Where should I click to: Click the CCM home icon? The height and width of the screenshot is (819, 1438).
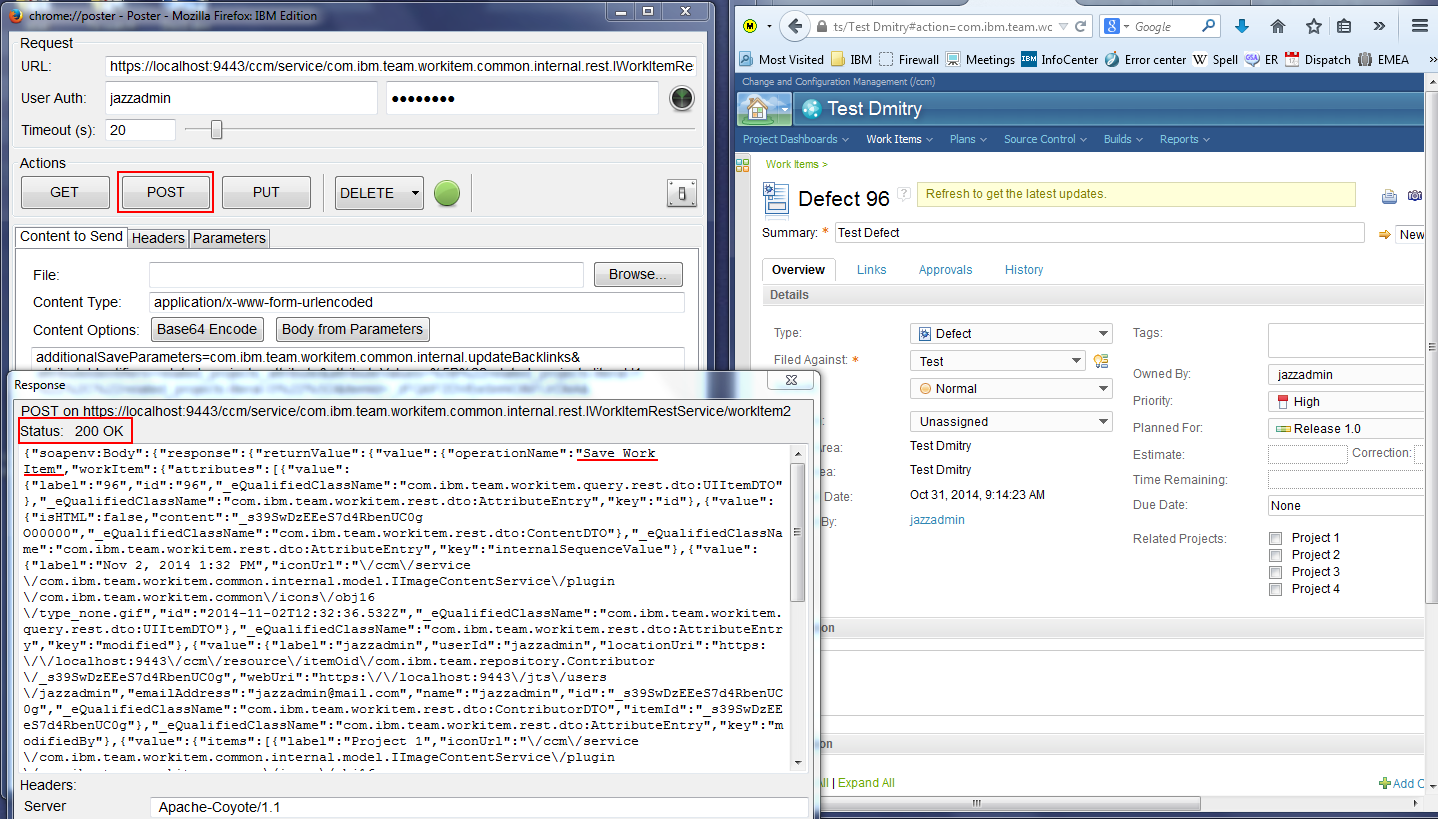[x=757, y=108]
